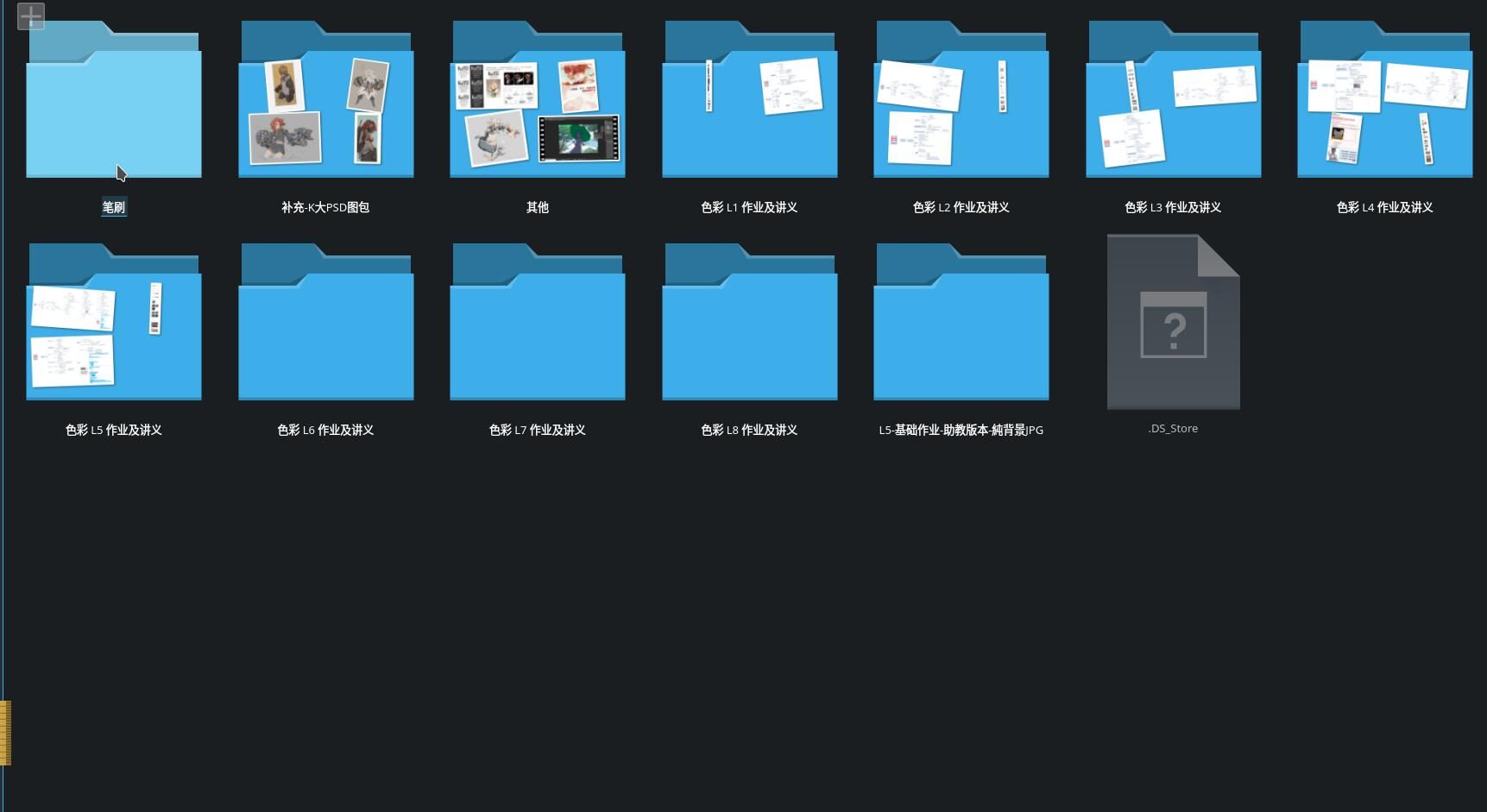The height and width of the screenshot is (812, 1487).
Task: Click the film strip thumbnail in 其他 folder
Action: 578,139
